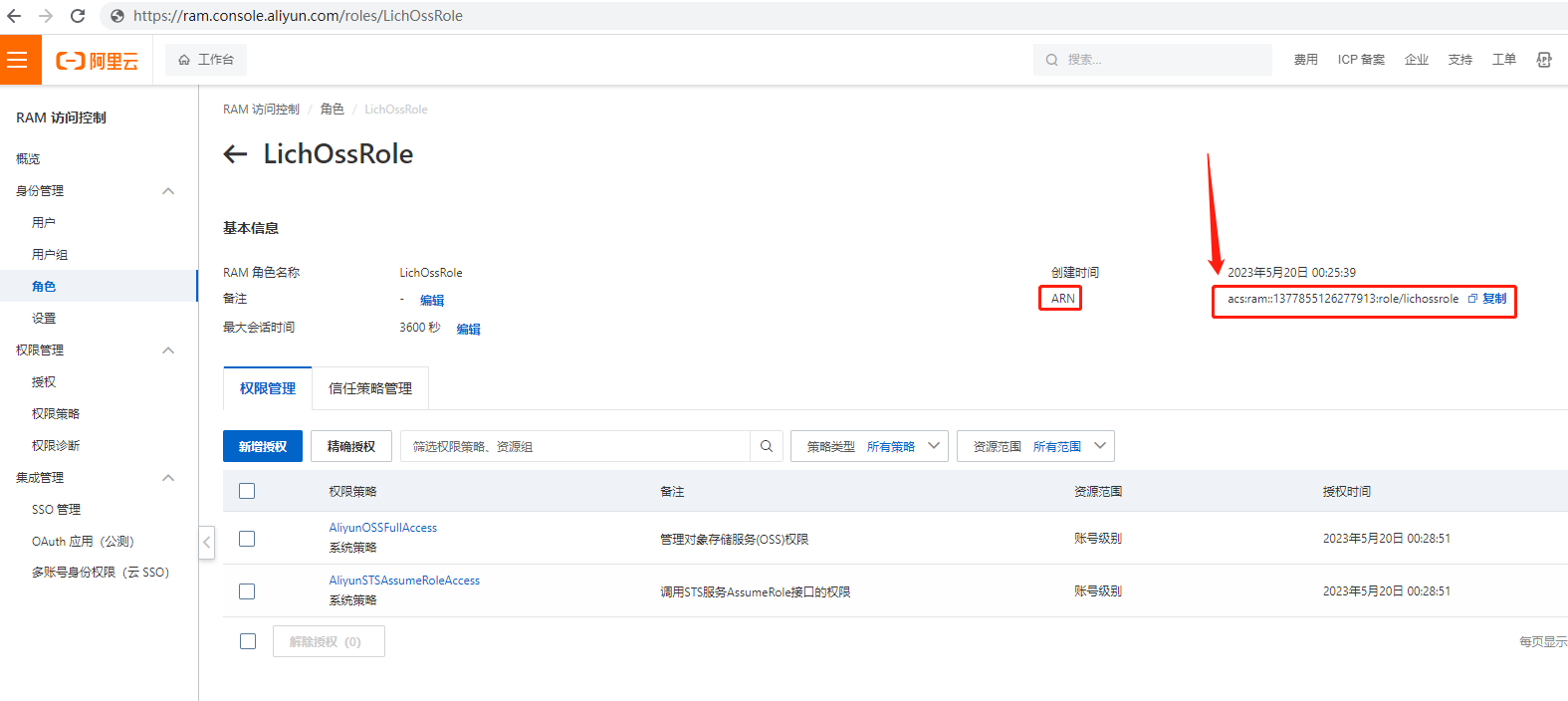Toggle the bottom checkbox beside 解除授权
This screenshot has height=701, width=1568.
[248, 641]
